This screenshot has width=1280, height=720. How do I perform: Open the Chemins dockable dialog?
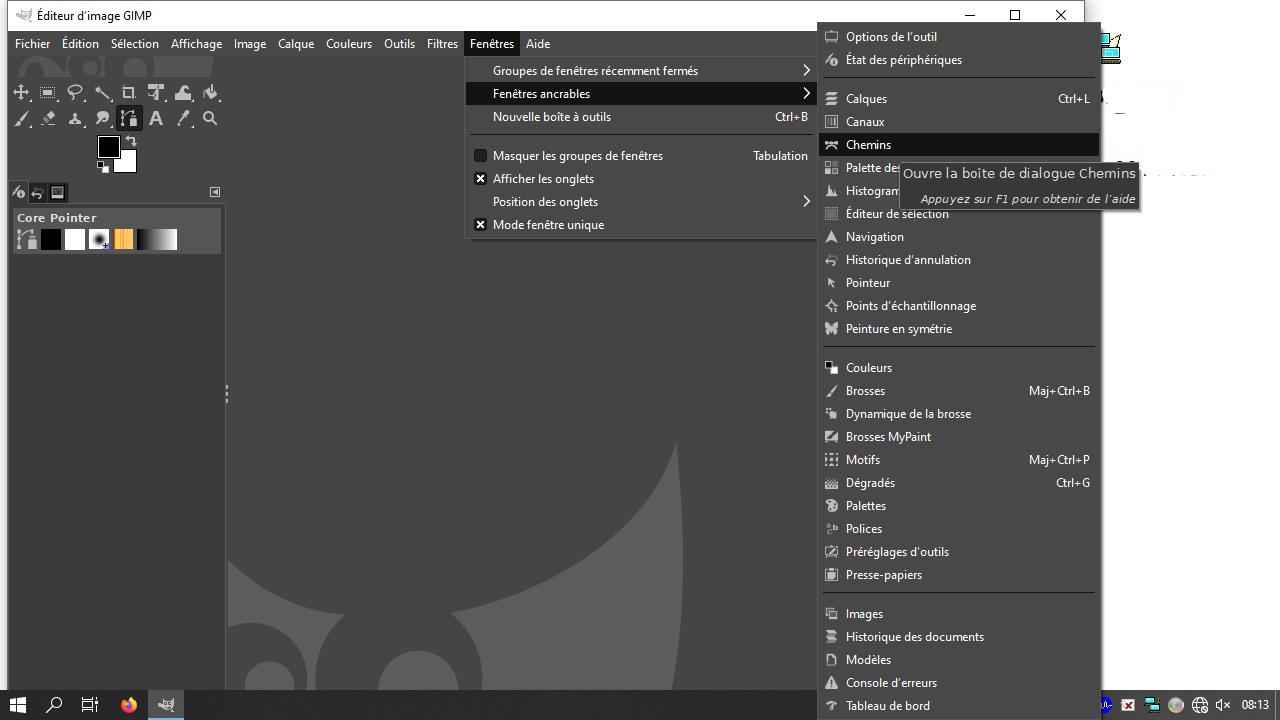pyautogui.click(x=868, y=145)
